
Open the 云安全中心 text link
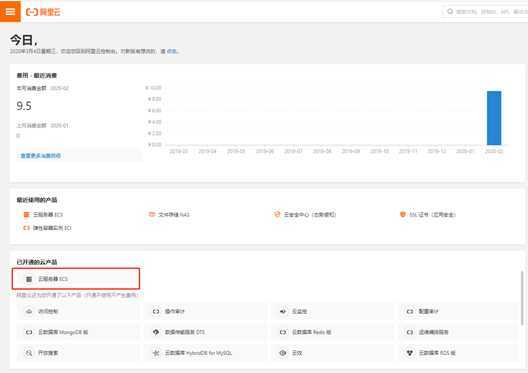pyautogui.click(x=310, y=214)
